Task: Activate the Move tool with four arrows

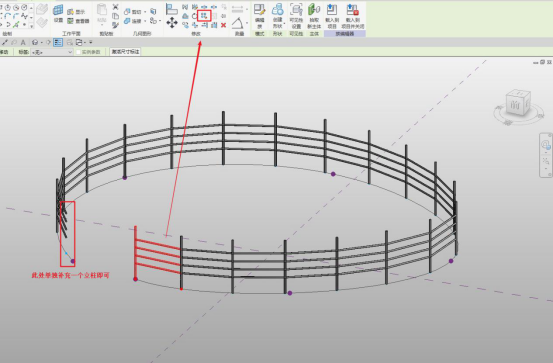Action: [172, 23]
